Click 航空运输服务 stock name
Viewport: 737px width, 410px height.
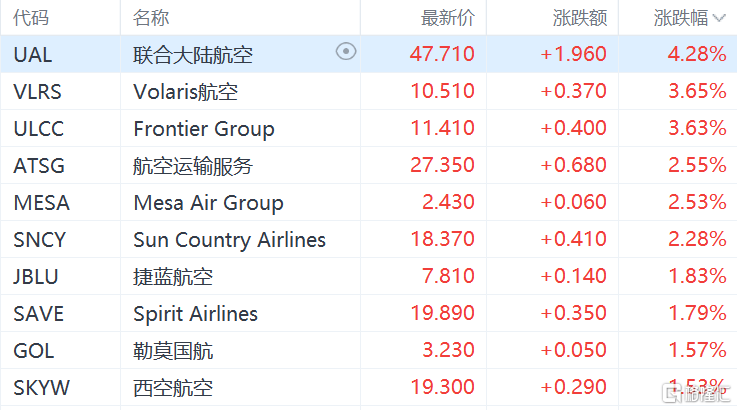point(193,165)
